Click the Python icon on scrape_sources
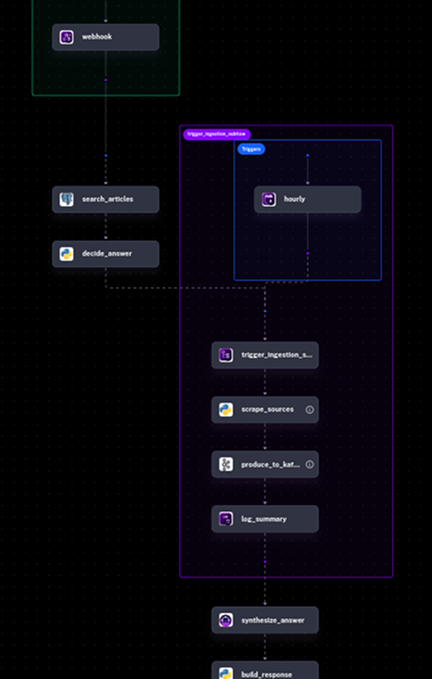The width and height of the screenshot is (432, 679). [226, 410]
